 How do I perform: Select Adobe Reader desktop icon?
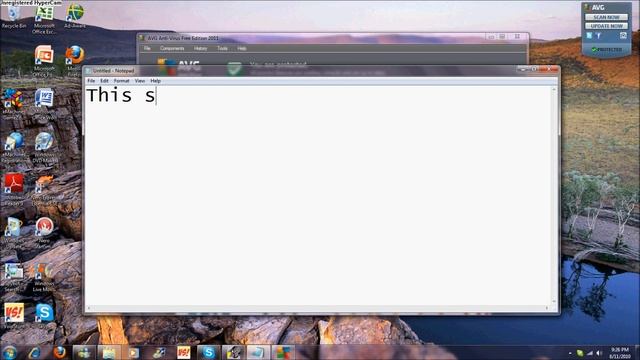[x=14, y=189]
